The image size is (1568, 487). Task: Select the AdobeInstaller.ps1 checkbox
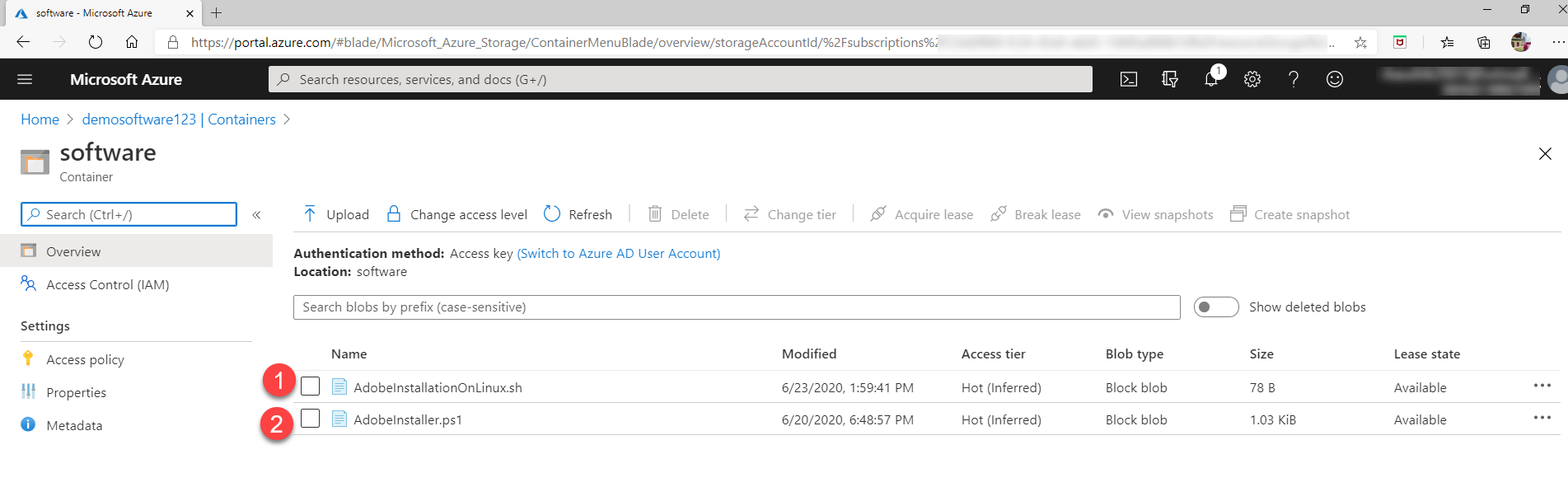pos(310,419)
